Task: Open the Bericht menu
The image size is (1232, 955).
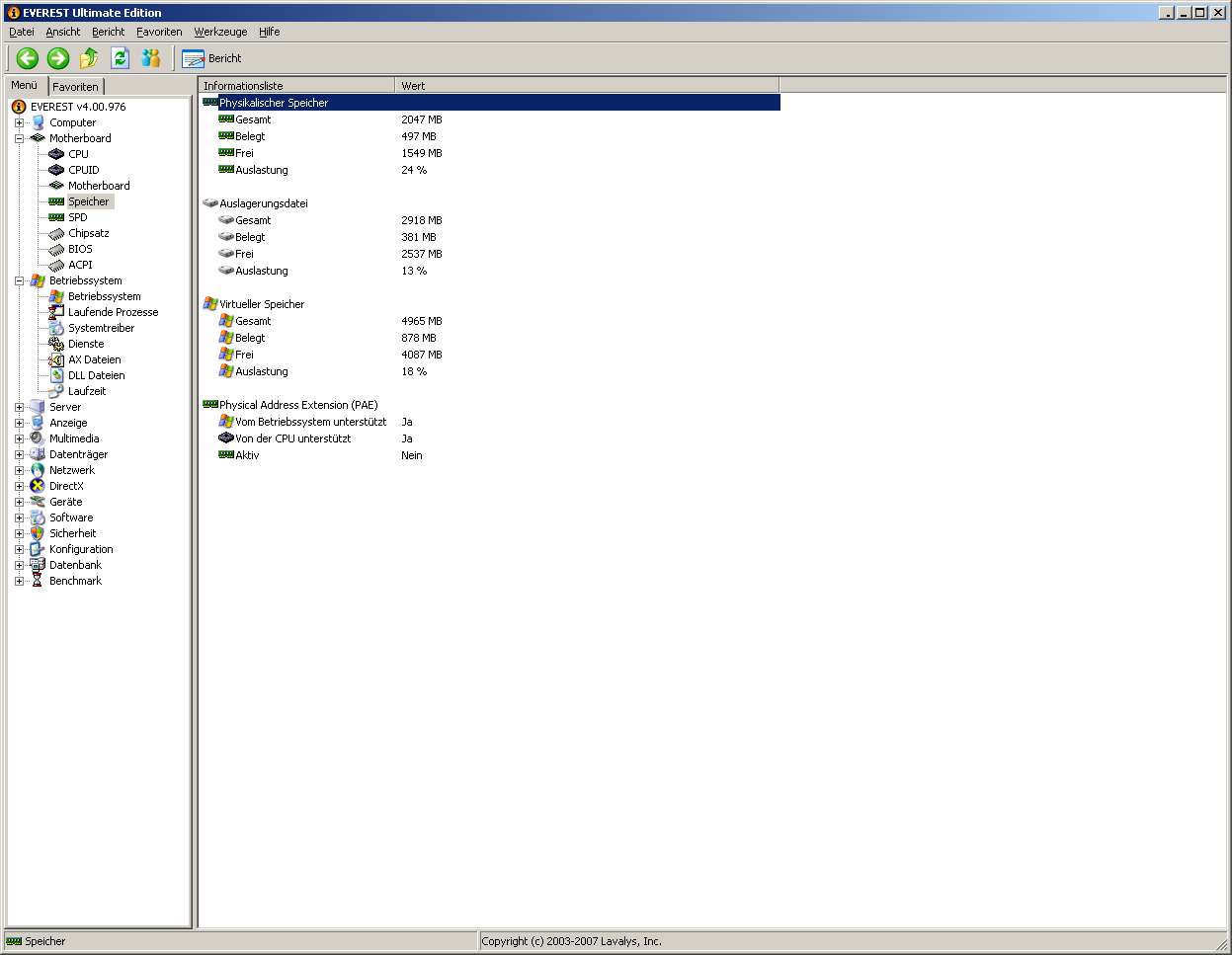Action: pyautogui.click(x=109, y=32)
